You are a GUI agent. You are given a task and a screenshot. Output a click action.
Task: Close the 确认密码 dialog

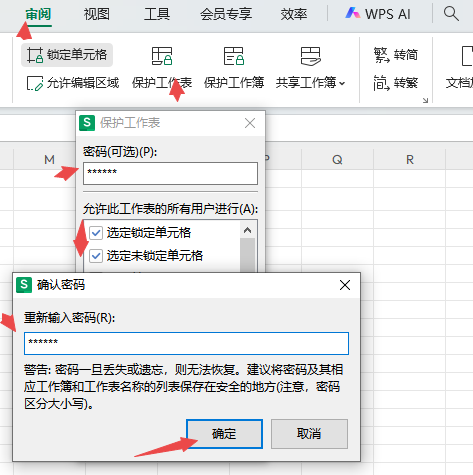pyautogui.click(x=345, y=285)
